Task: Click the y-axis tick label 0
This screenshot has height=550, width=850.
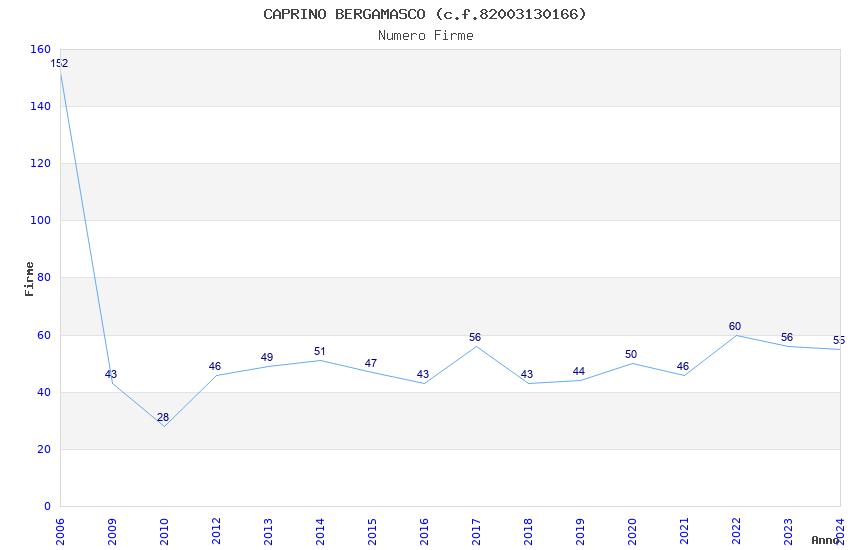Action: [48, 506]
